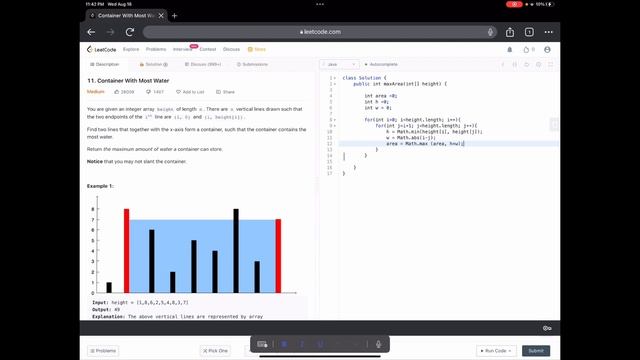Fold code at line 1 arrow
This screenshot has width=640, height=360.
335,78
